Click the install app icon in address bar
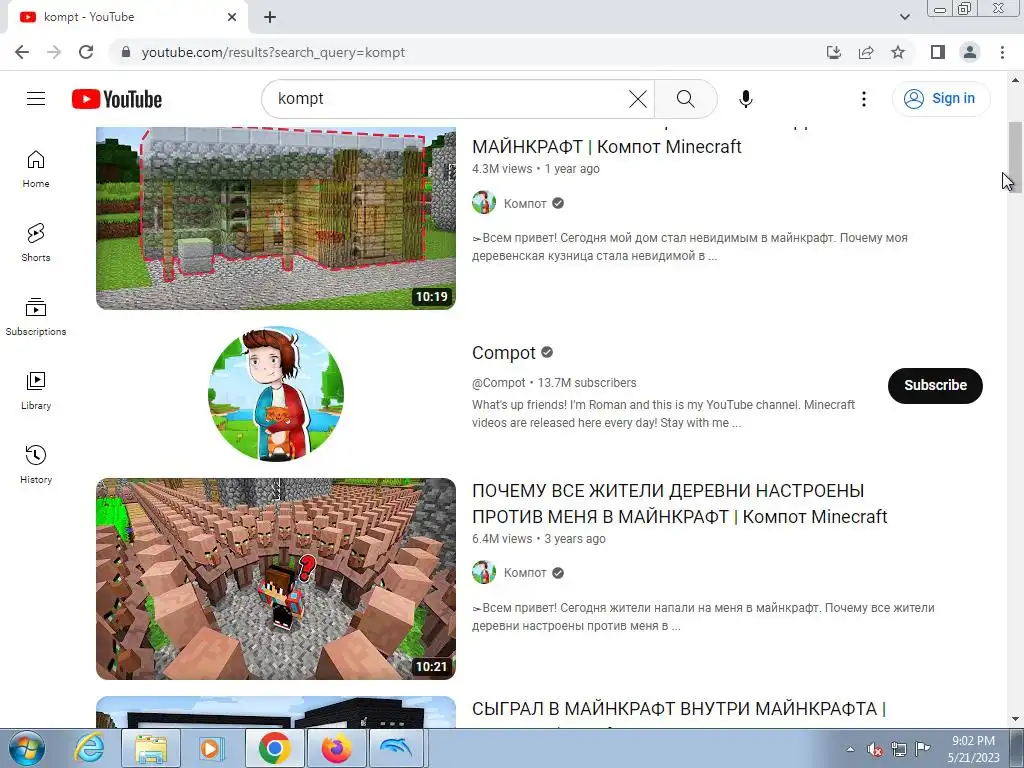This screenshot has height=768, width=1024. click(x=834, y=52)
